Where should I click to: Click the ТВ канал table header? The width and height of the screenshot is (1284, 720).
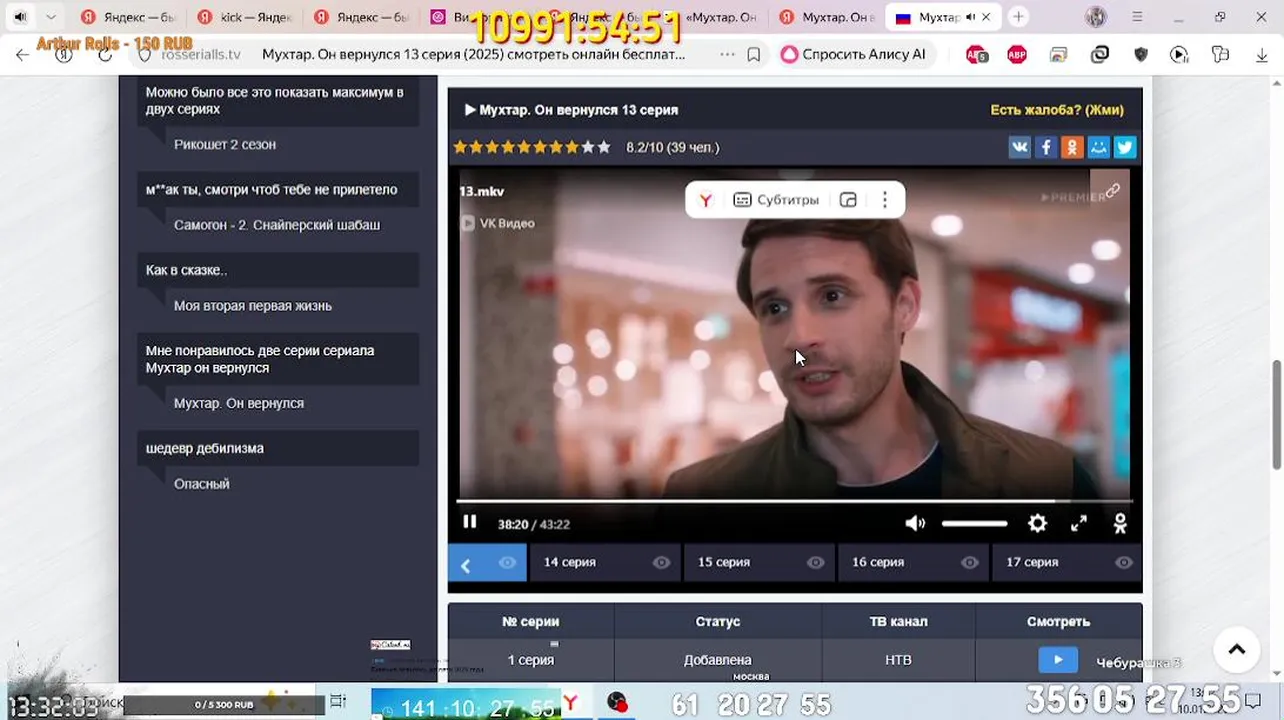(898, 621)
